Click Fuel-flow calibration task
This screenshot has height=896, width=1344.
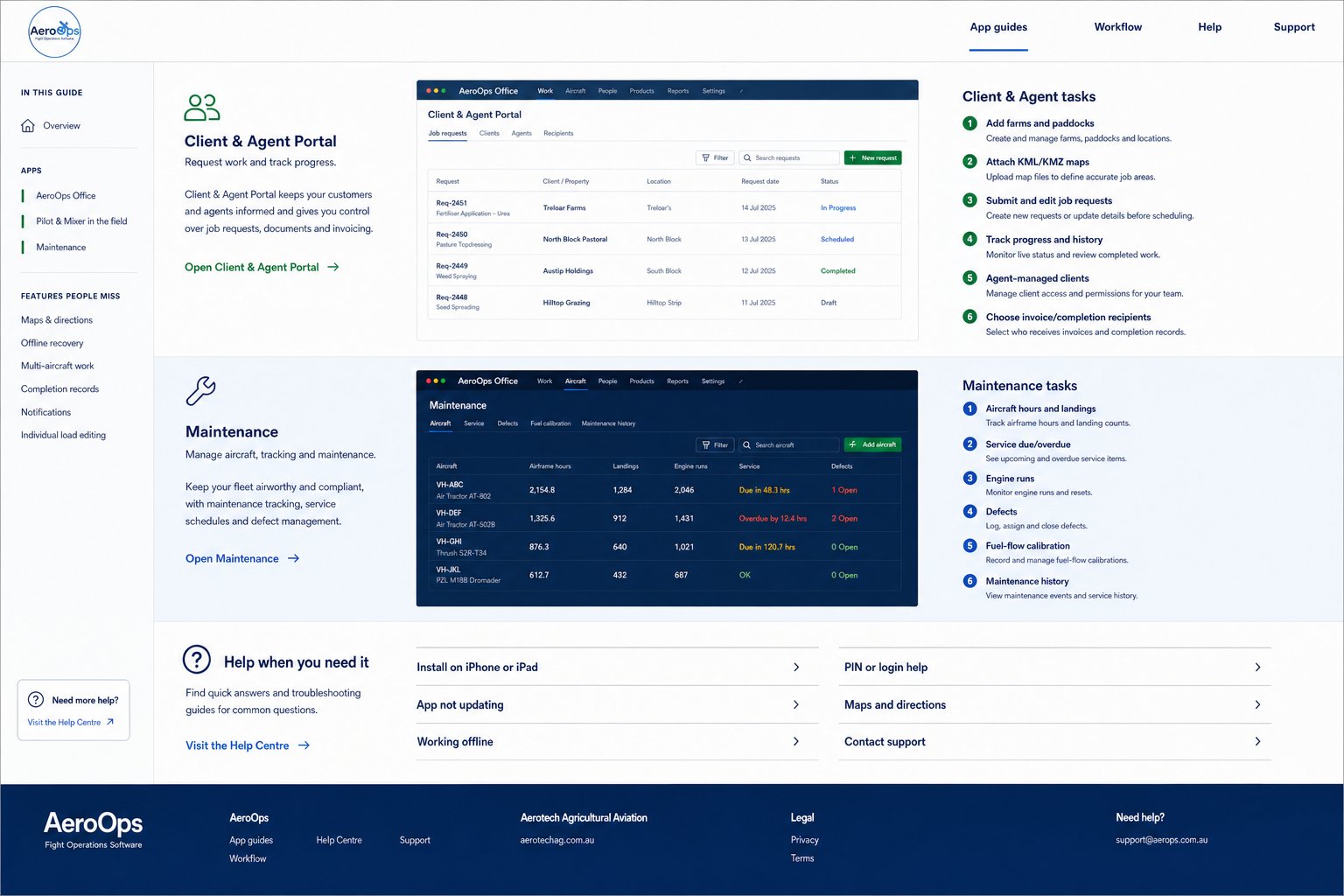(x=1027, y=546)
